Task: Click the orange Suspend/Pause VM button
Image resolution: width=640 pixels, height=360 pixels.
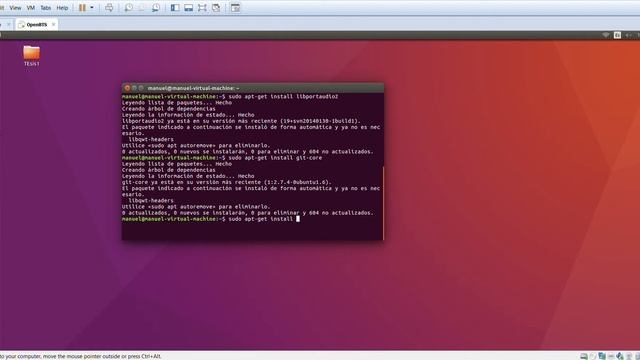Action: click(82, 8)
